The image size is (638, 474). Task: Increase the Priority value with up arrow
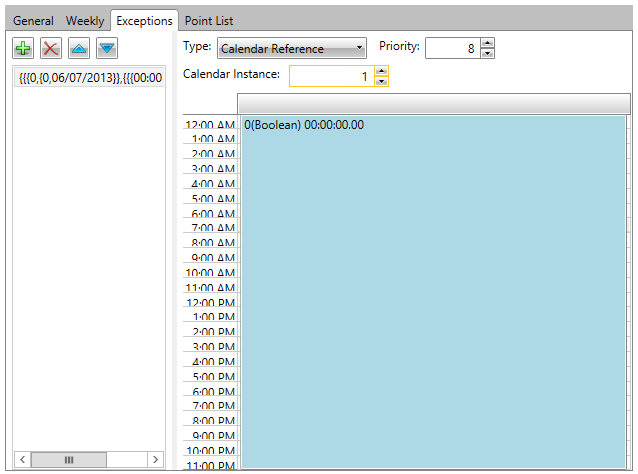(487, 43)
